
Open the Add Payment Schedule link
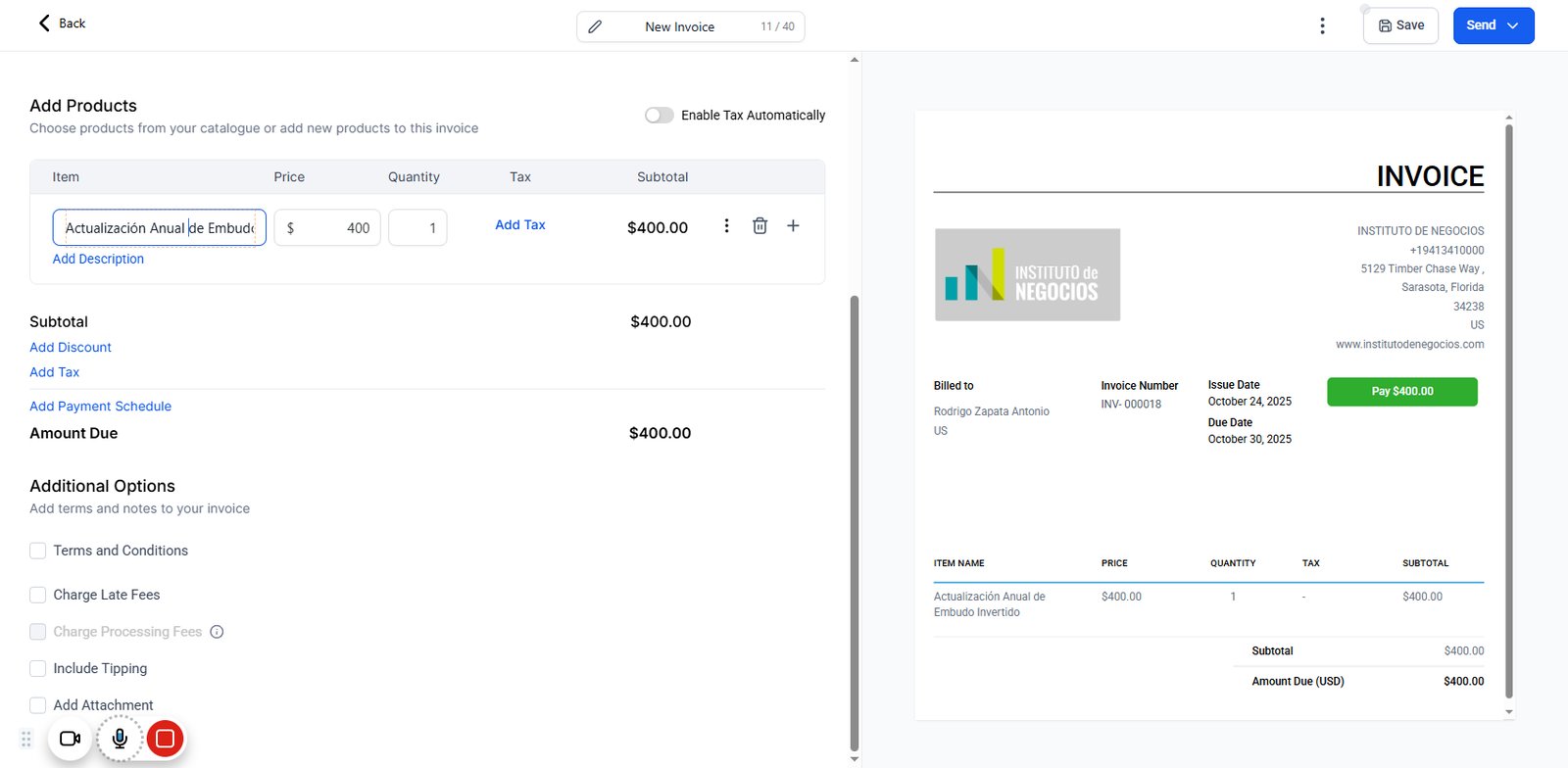point(100,406)
